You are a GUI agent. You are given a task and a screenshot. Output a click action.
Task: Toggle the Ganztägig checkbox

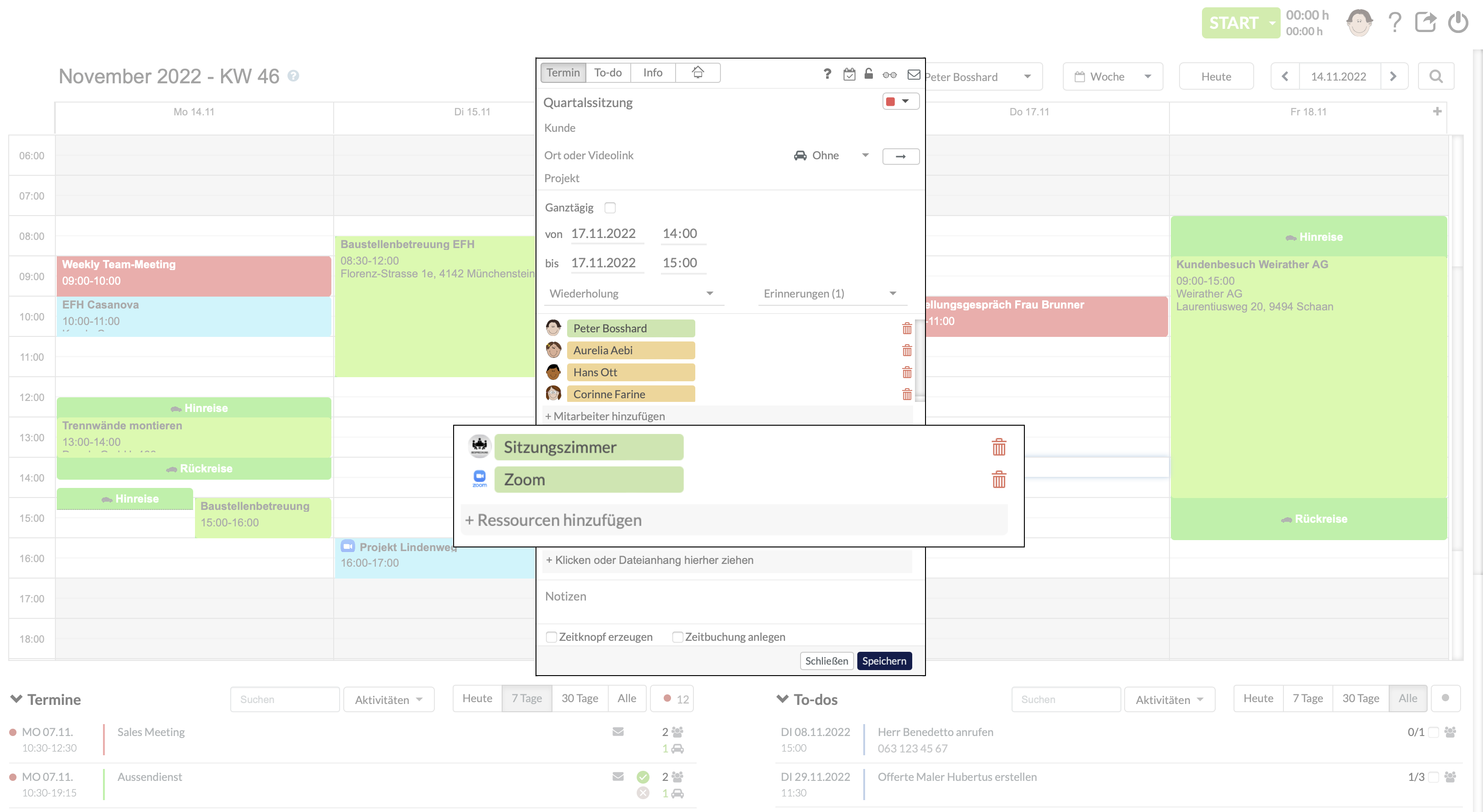click(610, 207)
